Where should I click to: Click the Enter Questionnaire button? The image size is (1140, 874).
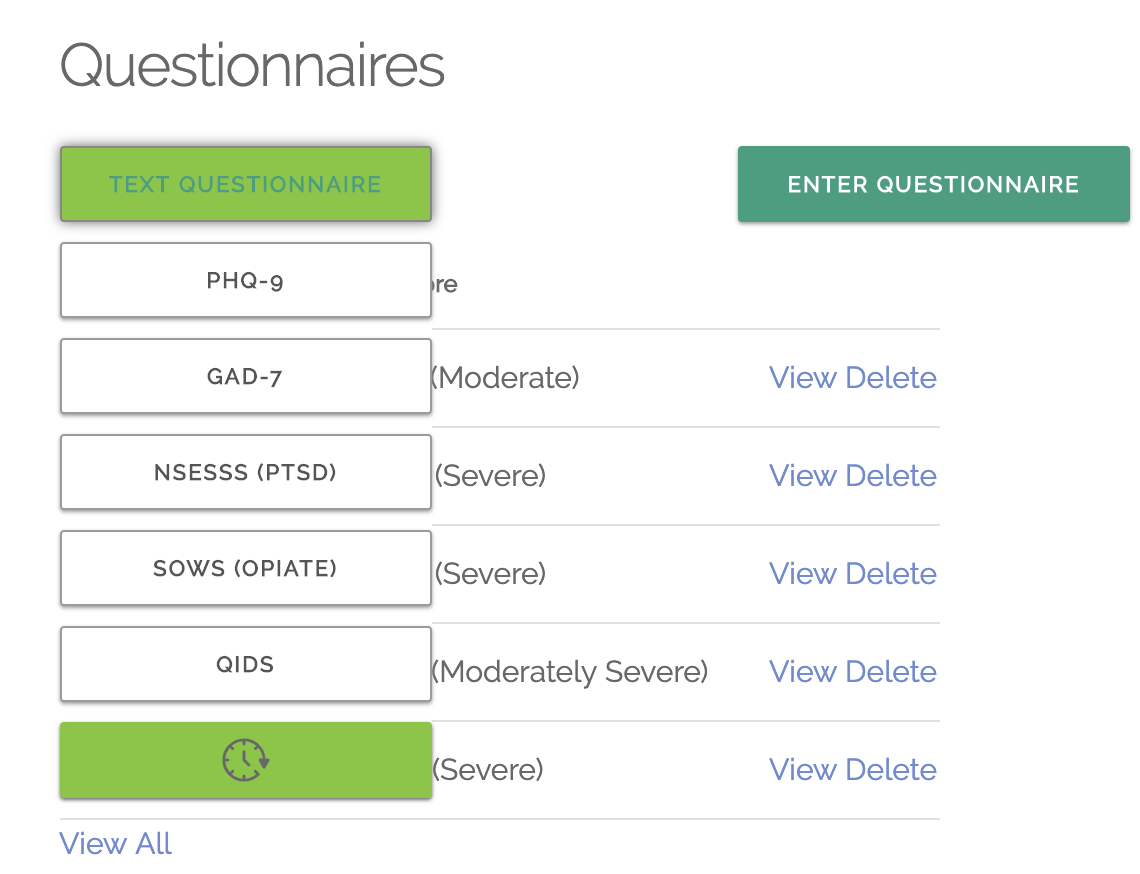(x=934, y=184)
